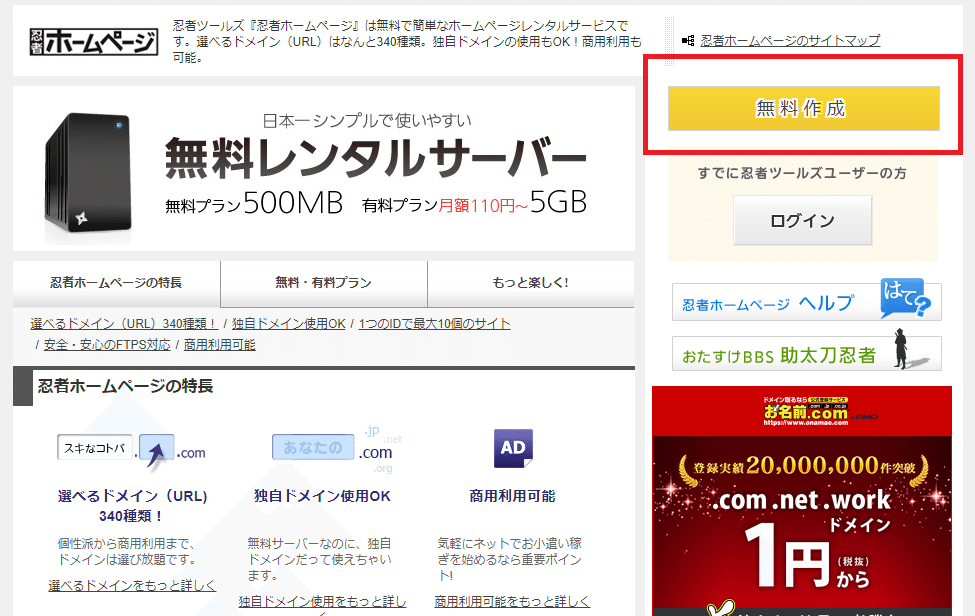Click the 忍者ホームページ ヘルプ banner
Viewport: 975px width, 616px height.
[x=806, y=303]
